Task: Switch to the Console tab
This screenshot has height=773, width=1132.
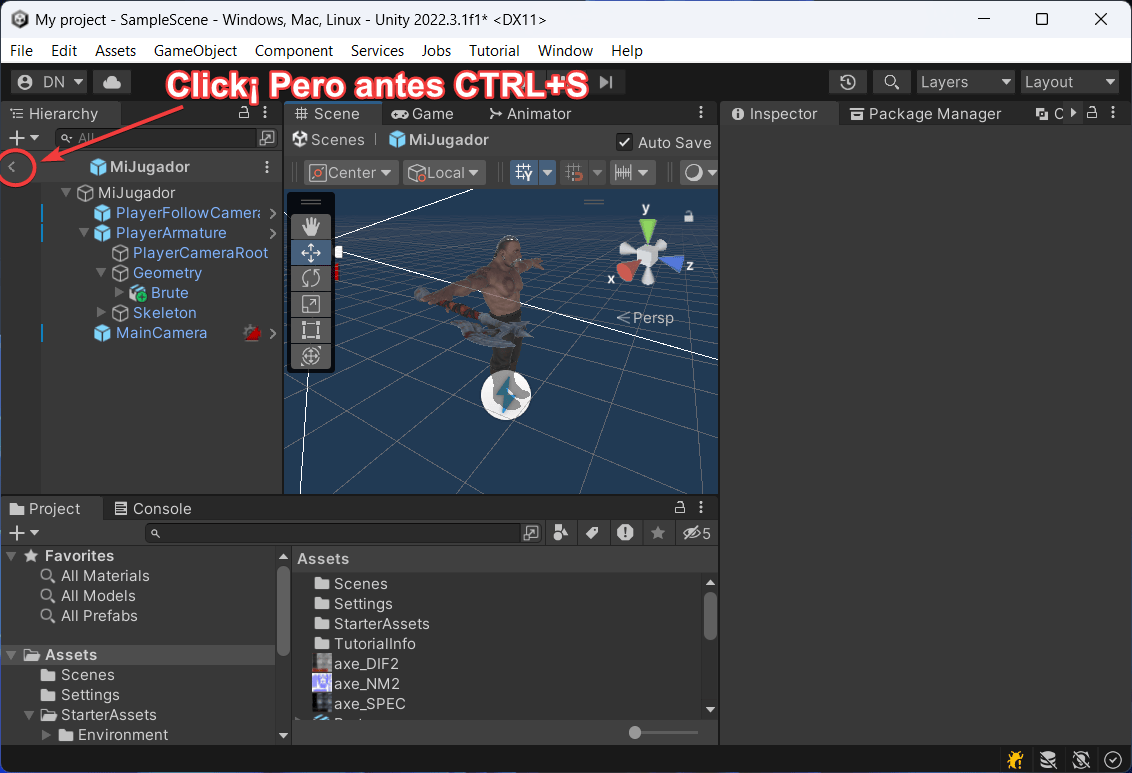Action: (x=153, y=508)
